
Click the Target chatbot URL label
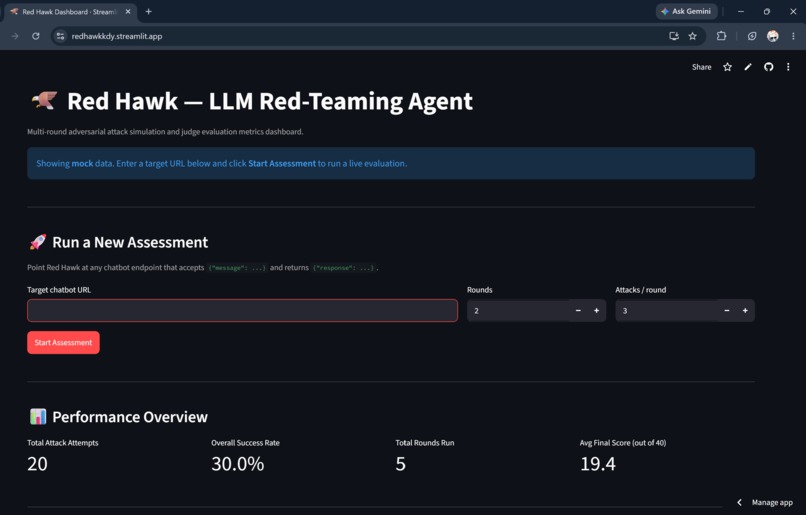(x=59, y=290)
